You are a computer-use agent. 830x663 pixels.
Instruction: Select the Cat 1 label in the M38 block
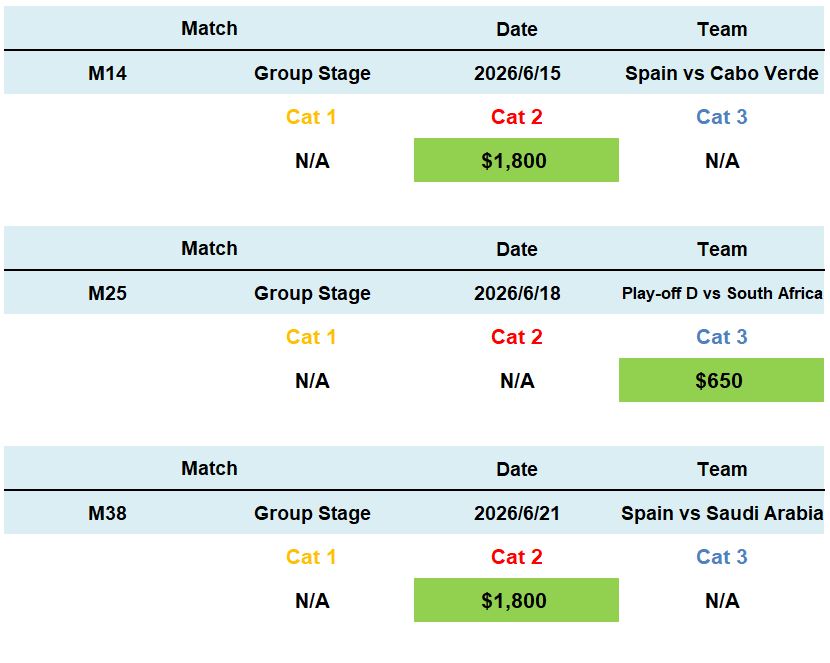[x=311, y=557]
